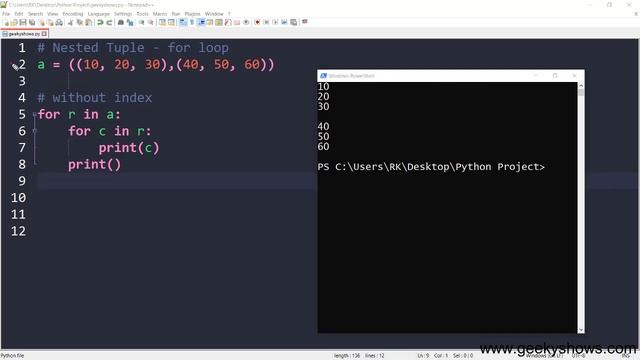Click the Print toolbar icon
This screenshot has width=640, height=360.
pyautogui.click(x=59, y=22)
